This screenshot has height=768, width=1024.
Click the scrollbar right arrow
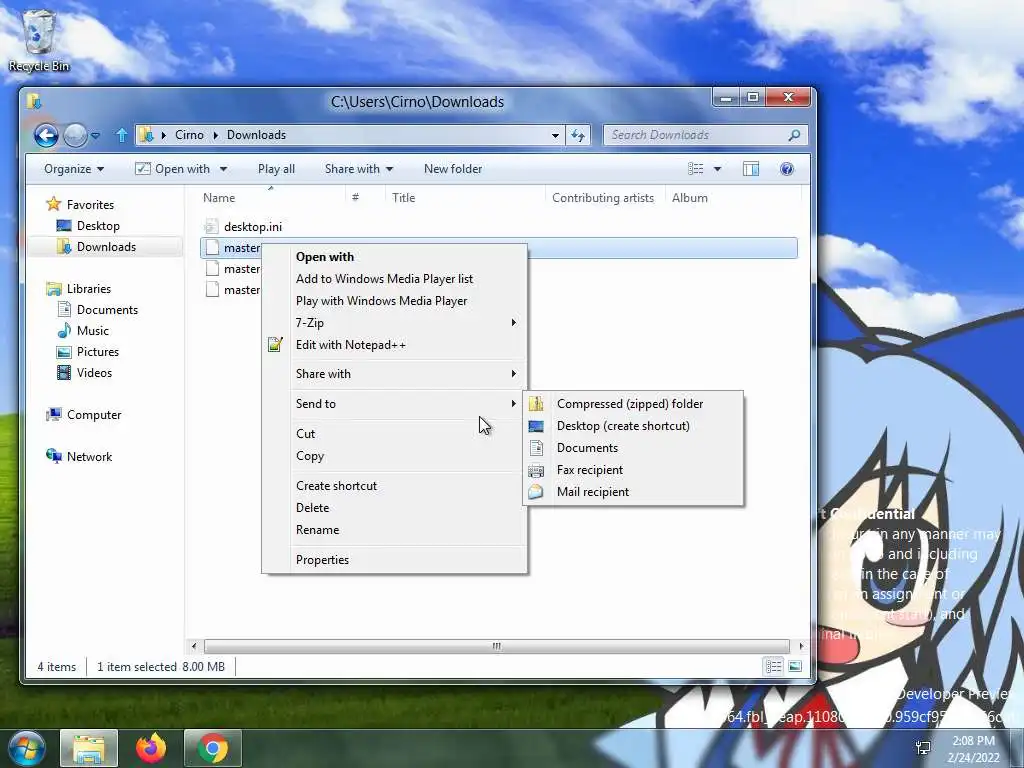point(801,647)
